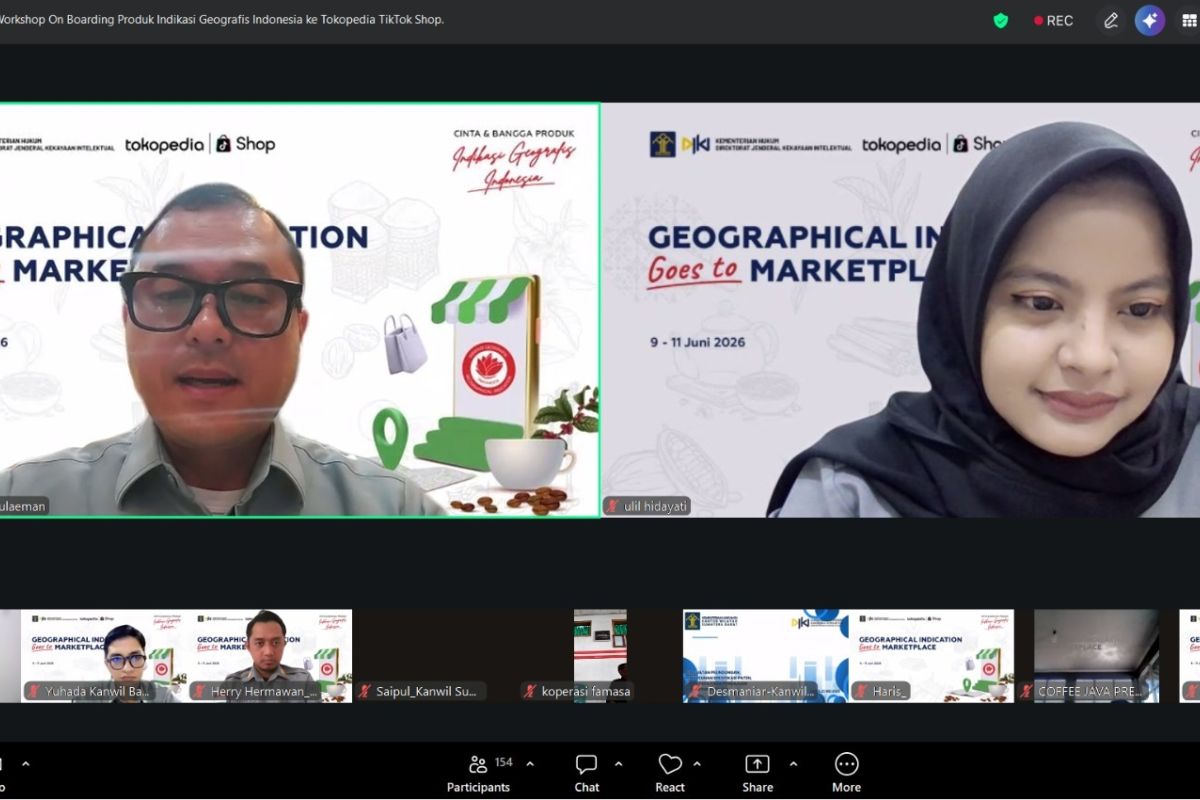Click the ulil hidayati main video
Image resolution: width=1200 pixels, height=800 pixels.
(x=901, y=310)
